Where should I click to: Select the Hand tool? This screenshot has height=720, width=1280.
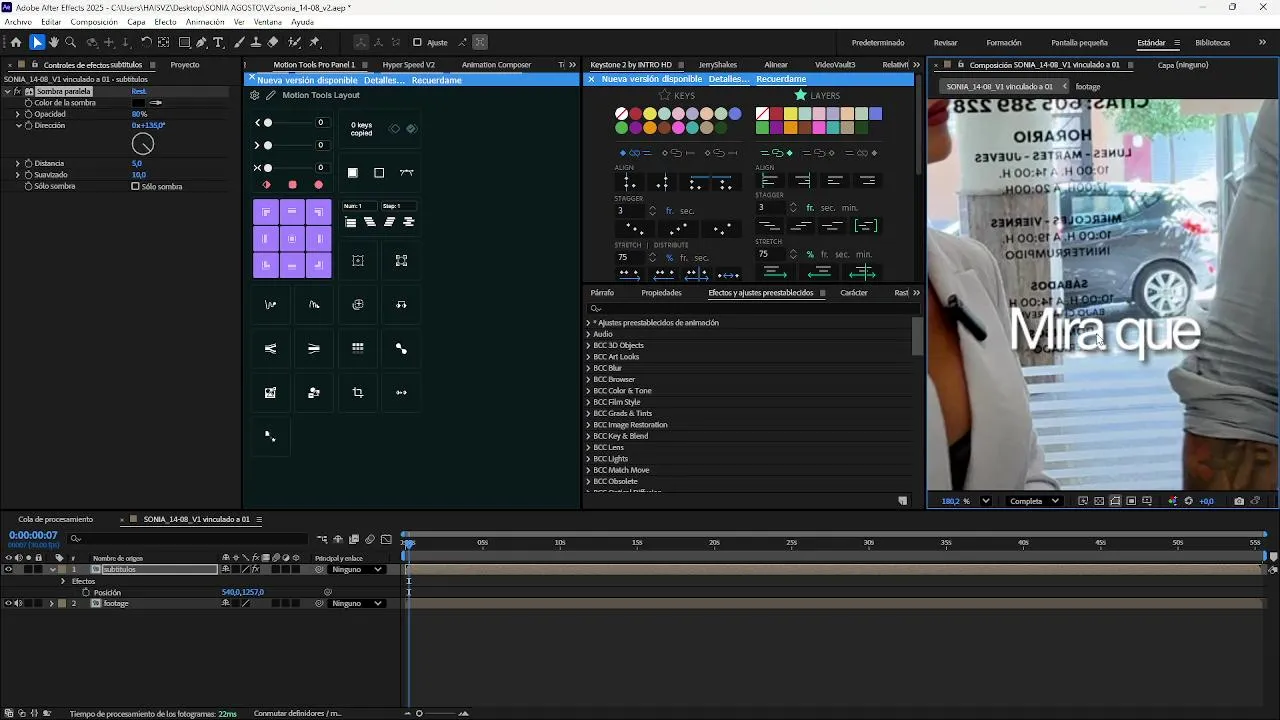(54, 42)
